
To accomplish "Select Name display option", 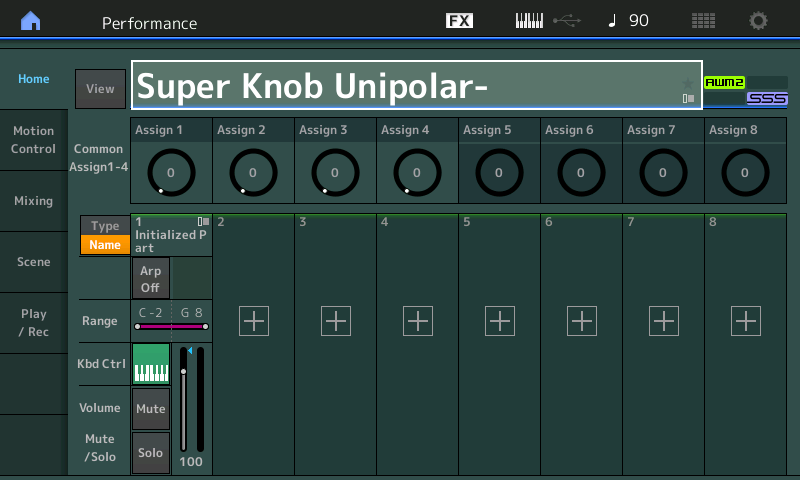I will pos(105,245).
